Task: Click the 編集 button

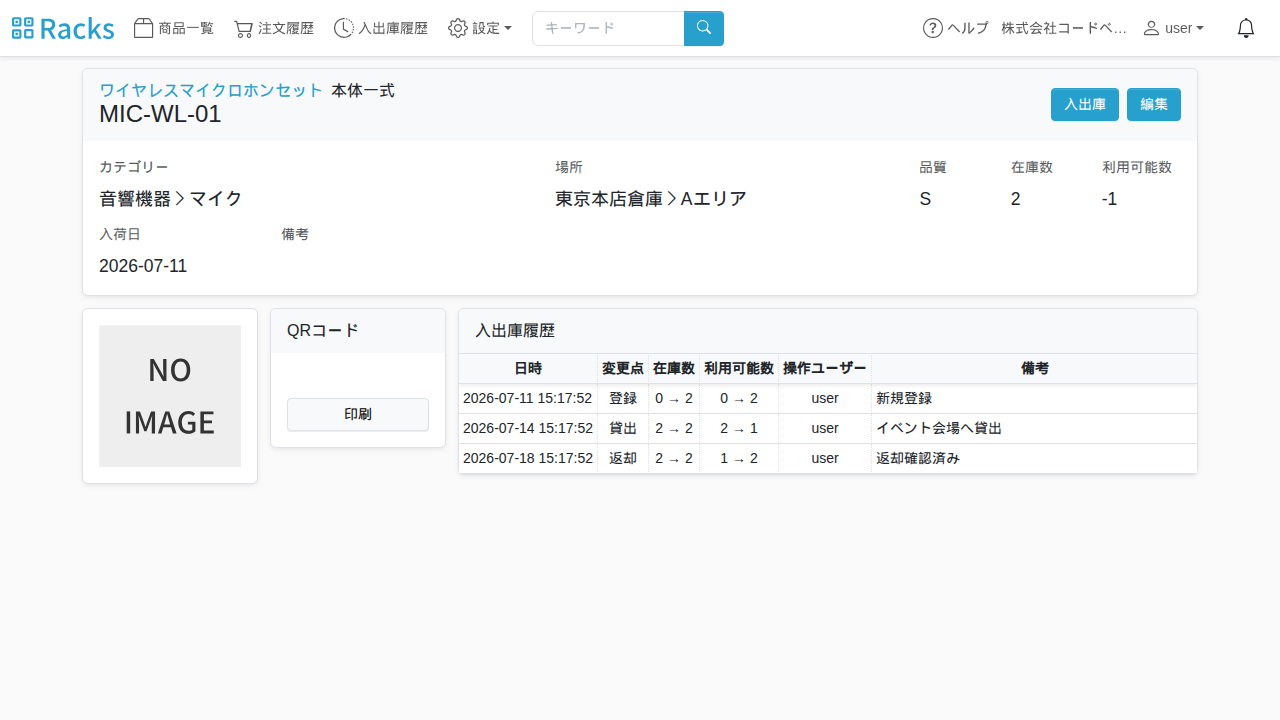Action: (x=1154, y=104)
